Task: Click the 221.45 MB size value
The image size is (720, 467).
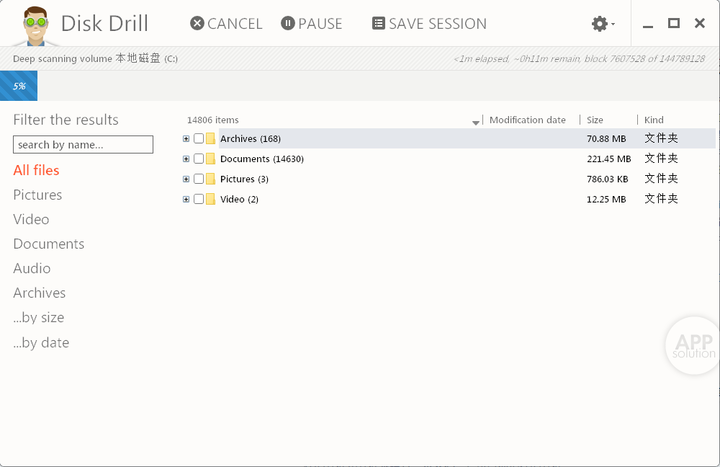Action: (609, 159)
